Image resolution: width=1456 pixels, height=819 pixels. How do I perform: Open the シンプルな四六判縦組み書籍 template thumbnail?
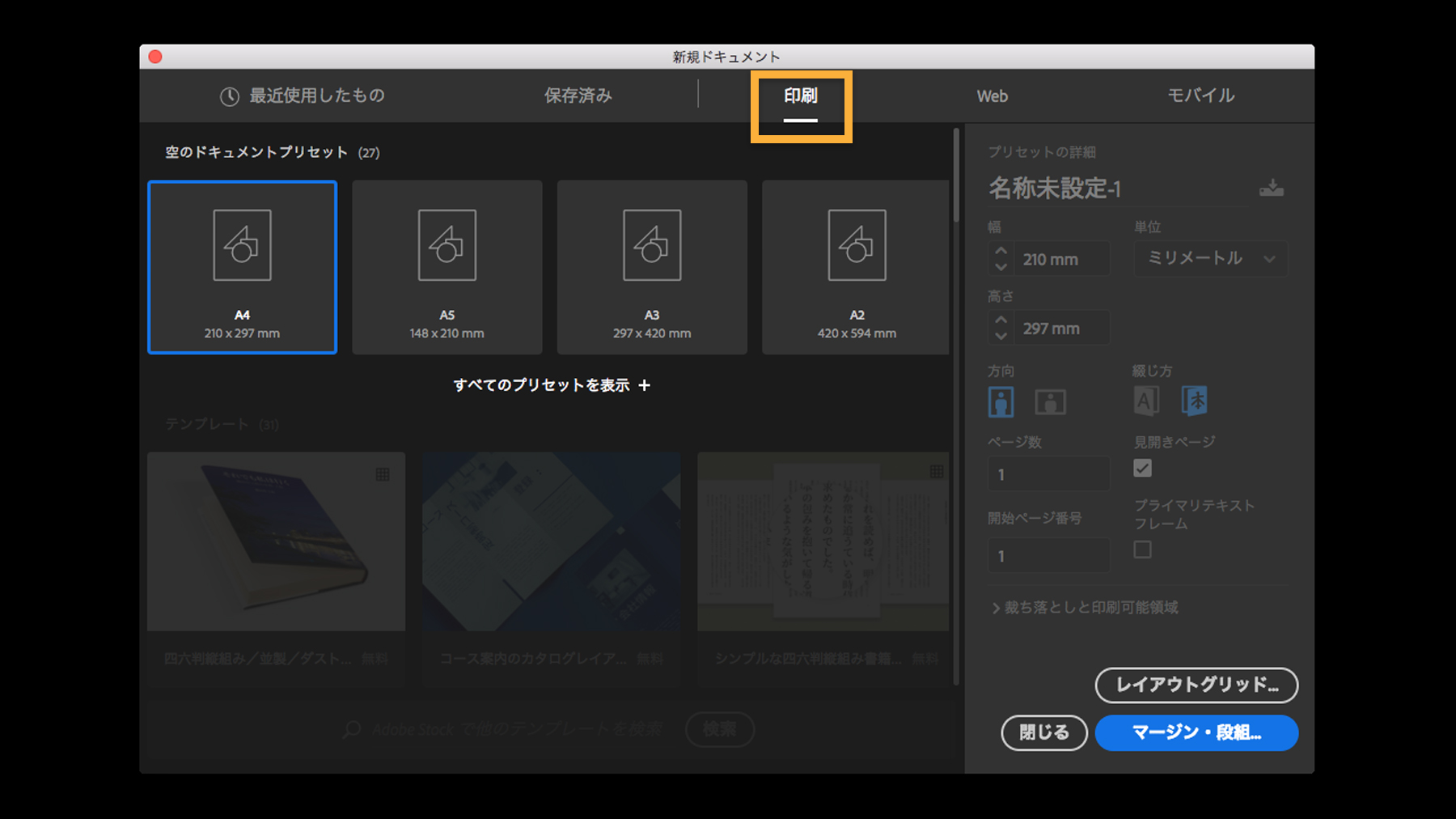pos(823,541)
